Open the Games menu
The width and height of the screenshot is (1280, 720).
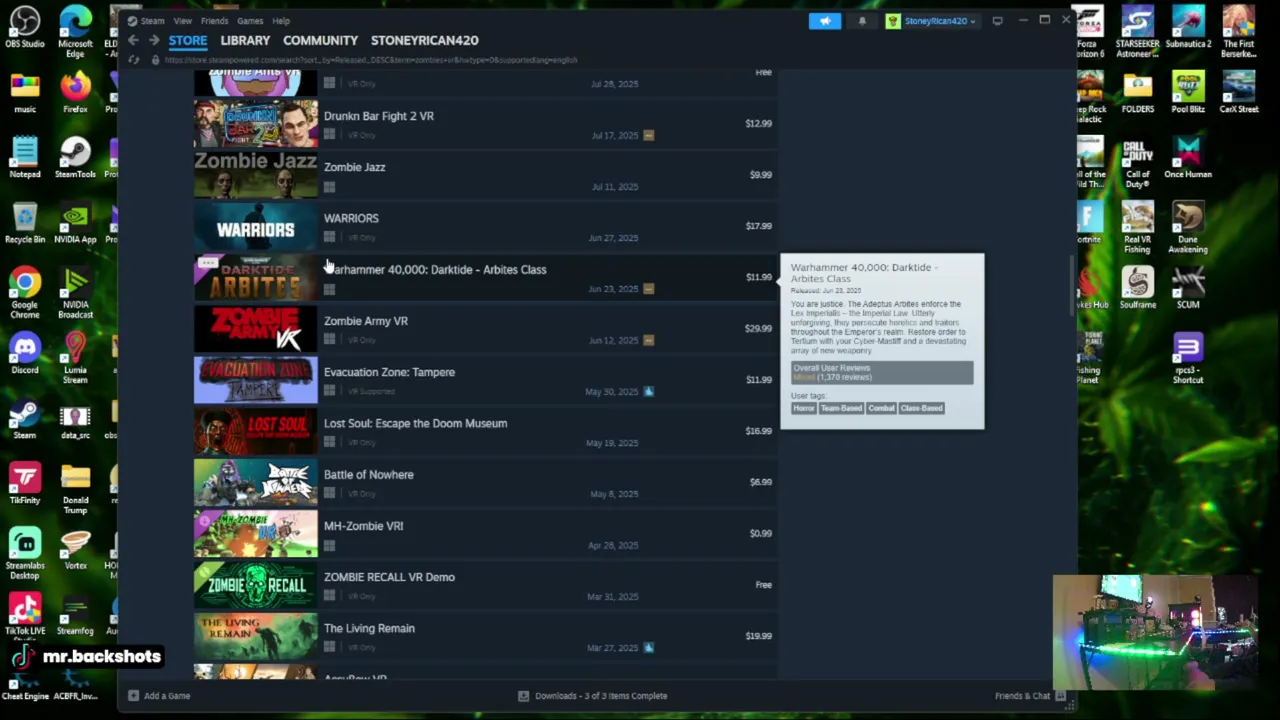(250, 21)
